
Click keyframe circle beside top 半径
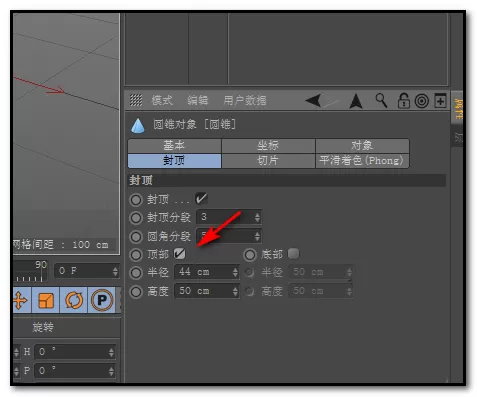coord(136,273)
